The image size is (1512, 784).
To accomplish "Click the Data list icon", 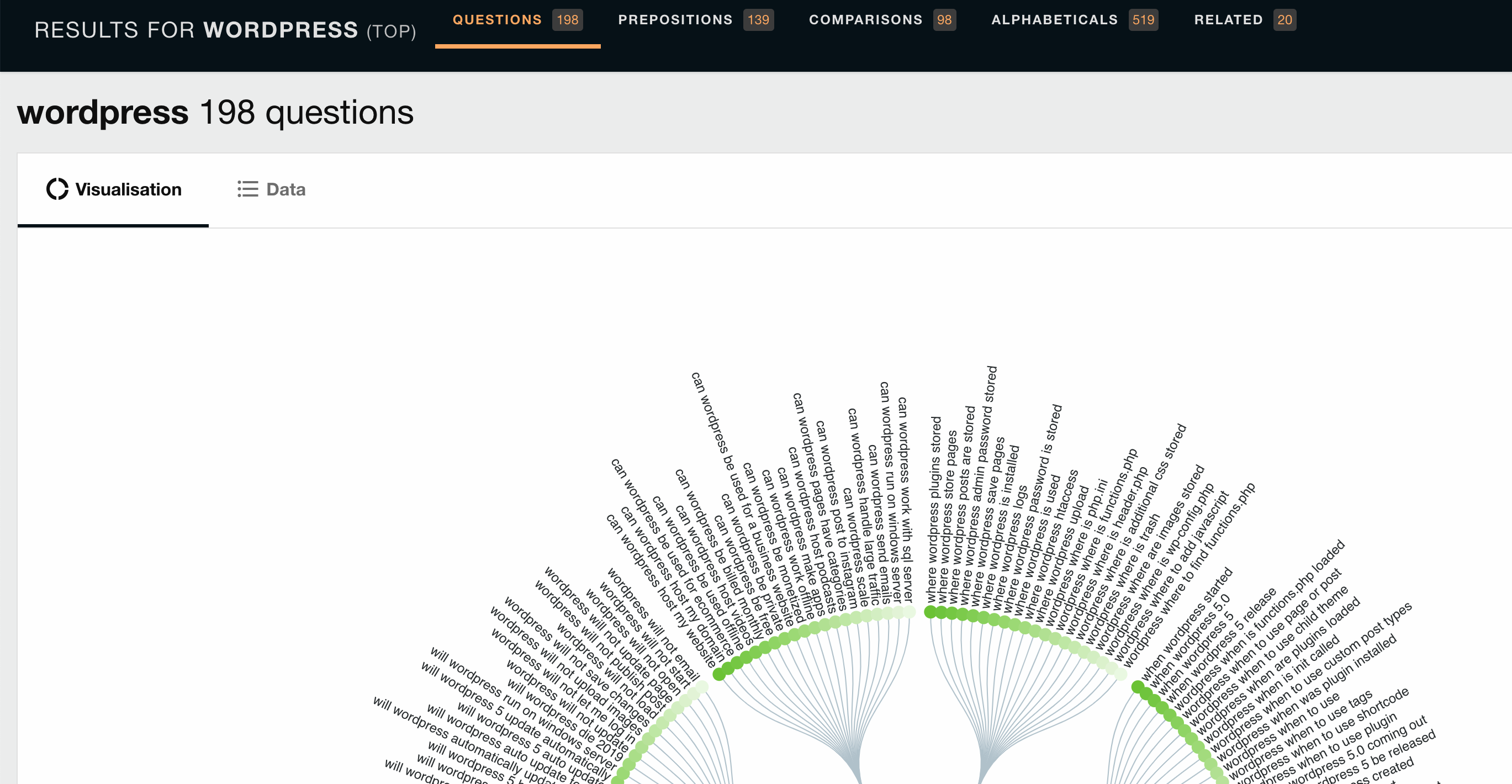I will (248, 189).
